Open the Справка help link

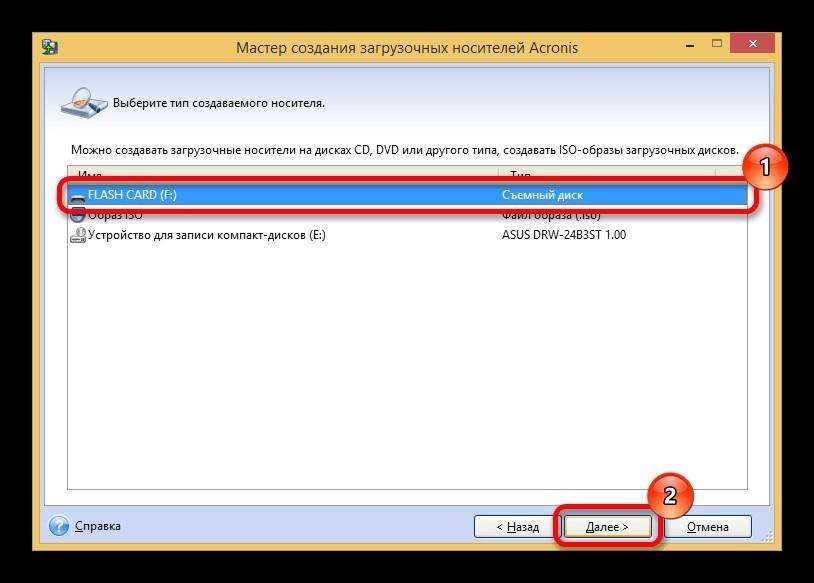tap(98, 526)
